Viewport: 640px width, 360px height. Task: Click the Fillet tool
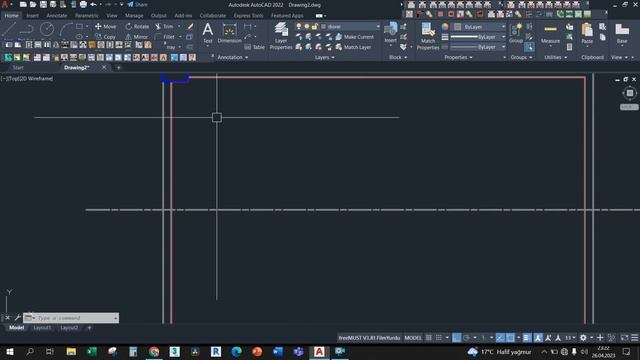pyautogui.click(x=164, y=37)
